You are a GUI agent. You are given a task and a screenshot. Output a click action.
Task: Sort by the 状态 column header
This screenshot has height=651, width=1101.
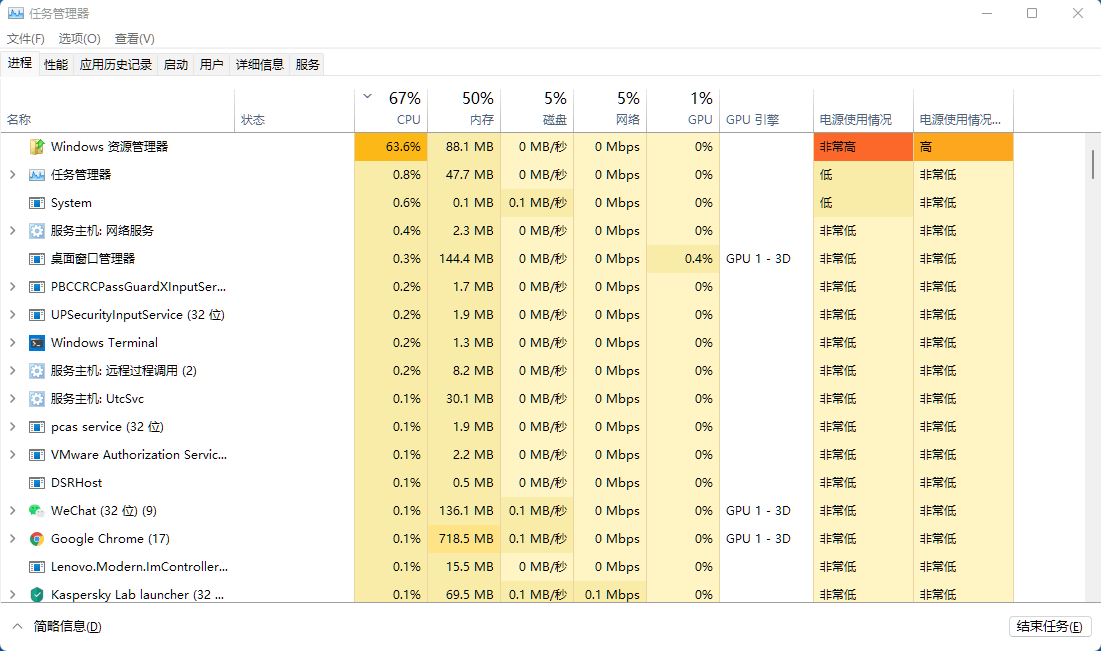tap(295, 110)
